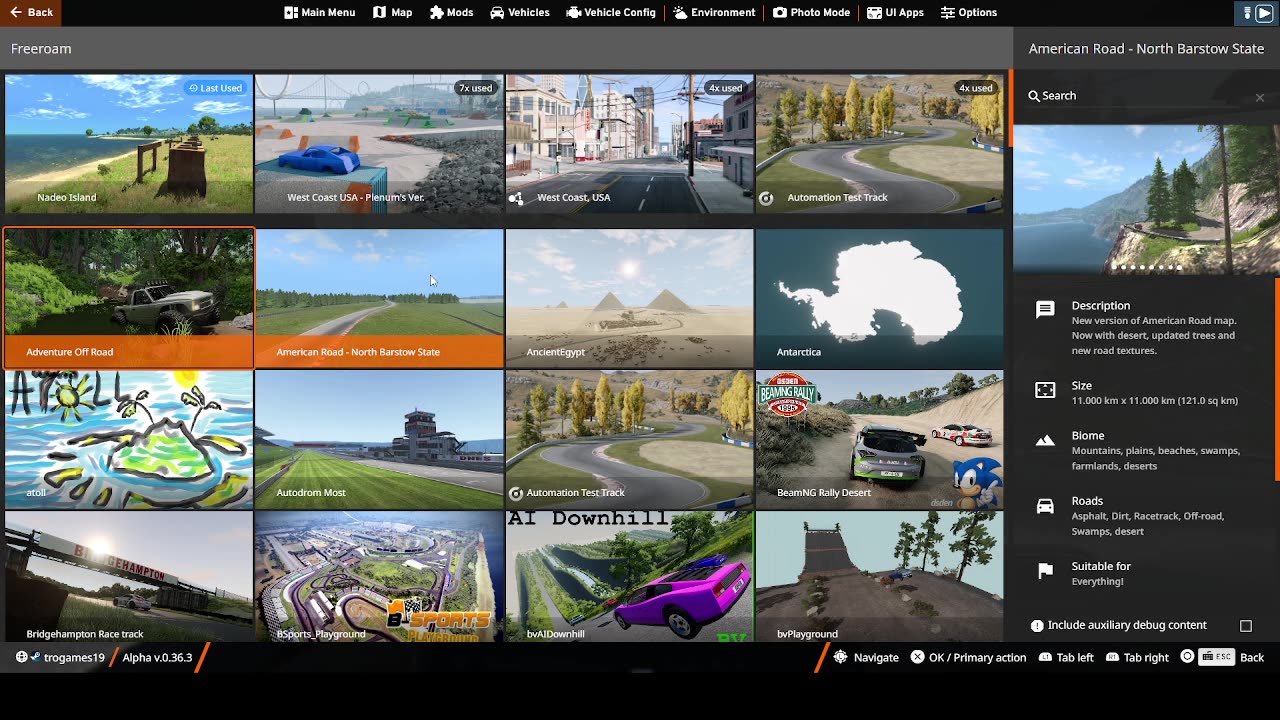Click the play icon in top-right corner
Viewport: 1280px width, 720px height.
pos(1265,13)
